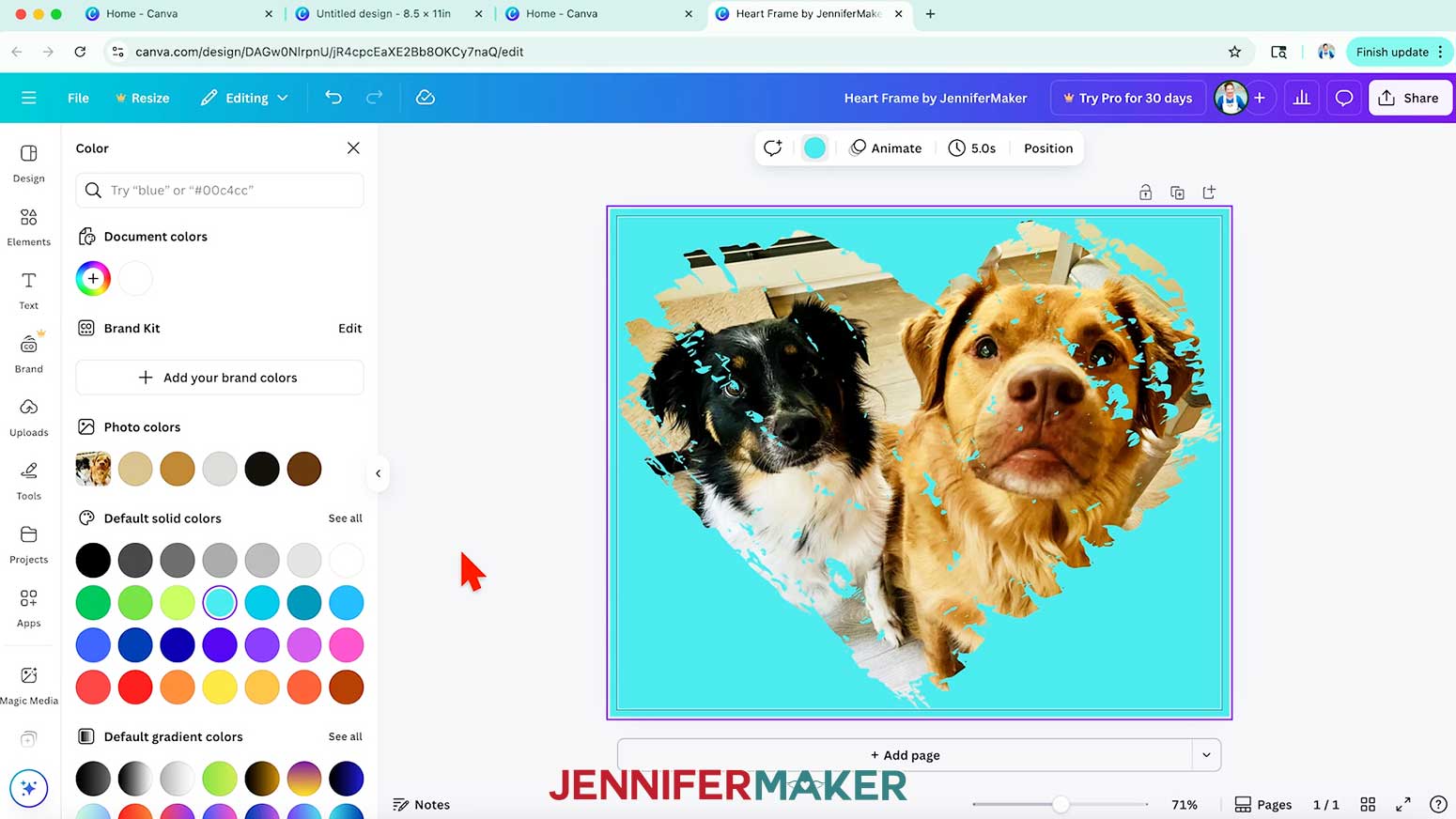Choose the yellow solid color swatch
The height and width of the screenshot is (819, 1456).
click(x=220, y=688)
